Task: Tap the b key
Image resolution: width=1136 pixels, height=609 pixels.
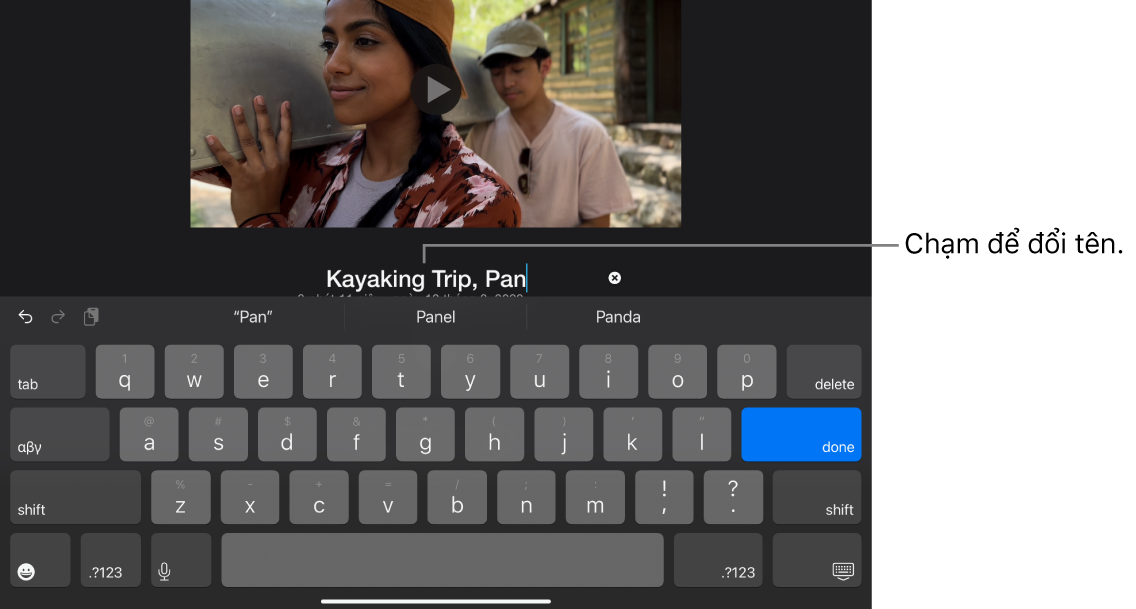Action: pos(457,497)
